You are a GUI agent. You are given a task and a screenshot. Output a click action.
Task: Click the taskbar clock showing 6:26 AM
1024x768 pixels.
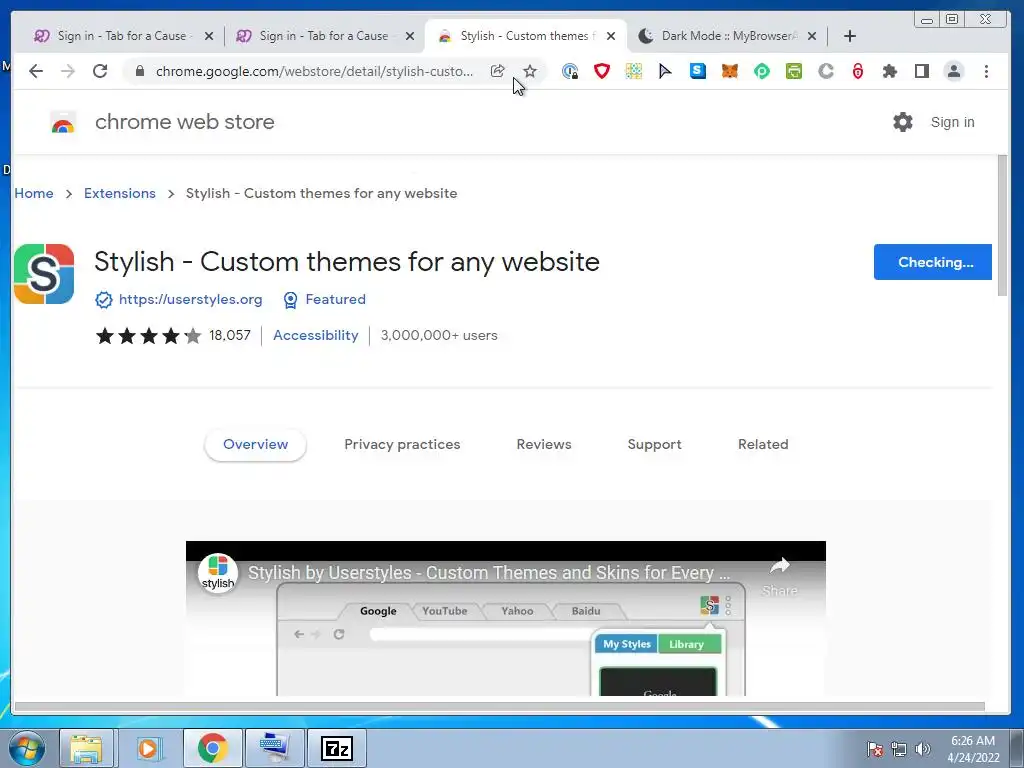point(973,749)
